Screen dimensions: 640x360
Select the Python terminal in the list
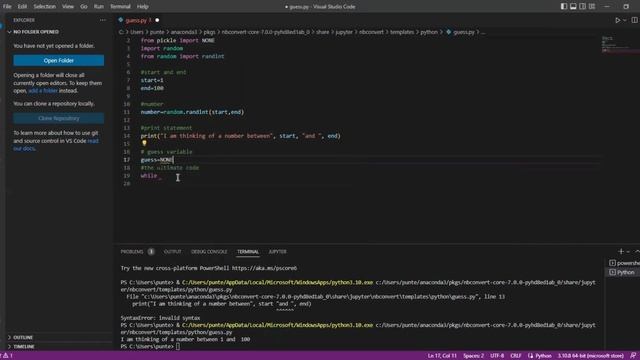[x=622, y=272]
